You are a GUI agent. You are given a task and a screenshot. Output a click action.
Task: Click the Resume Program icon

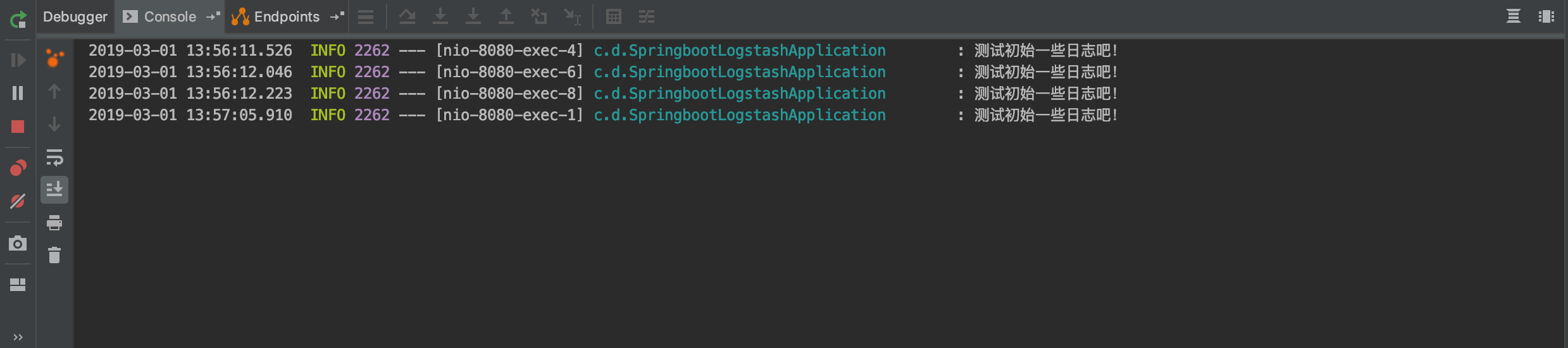pos(18,60)
